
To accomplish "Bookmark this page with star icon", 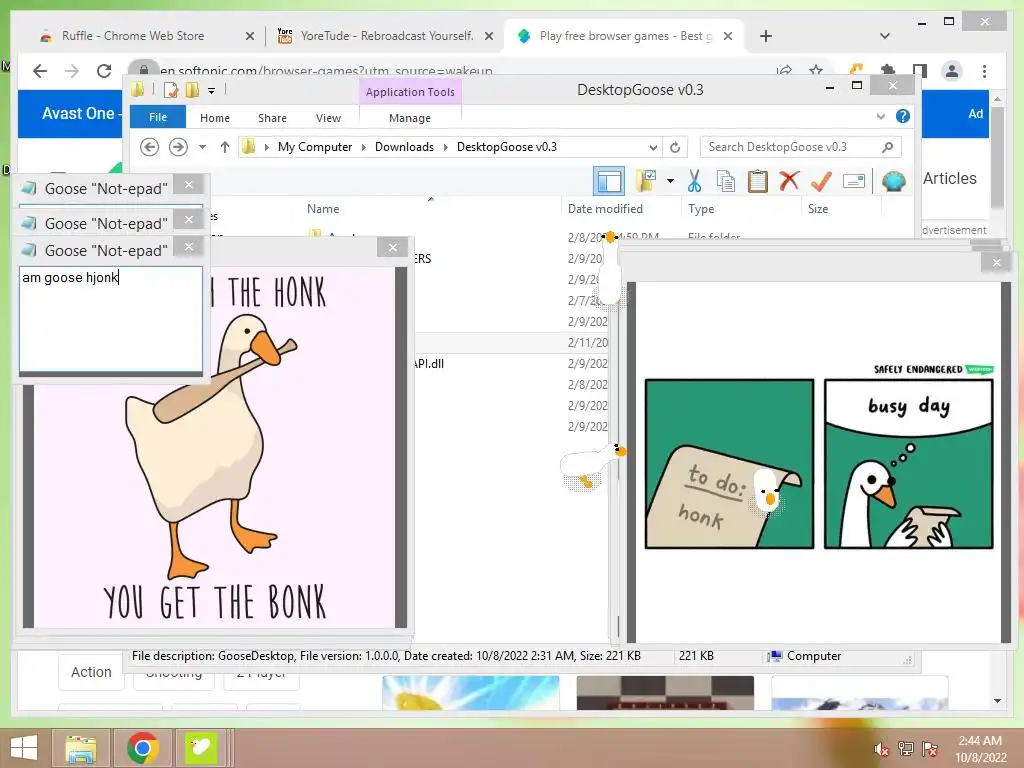I will pyautogui.click(x=816, y=70).
